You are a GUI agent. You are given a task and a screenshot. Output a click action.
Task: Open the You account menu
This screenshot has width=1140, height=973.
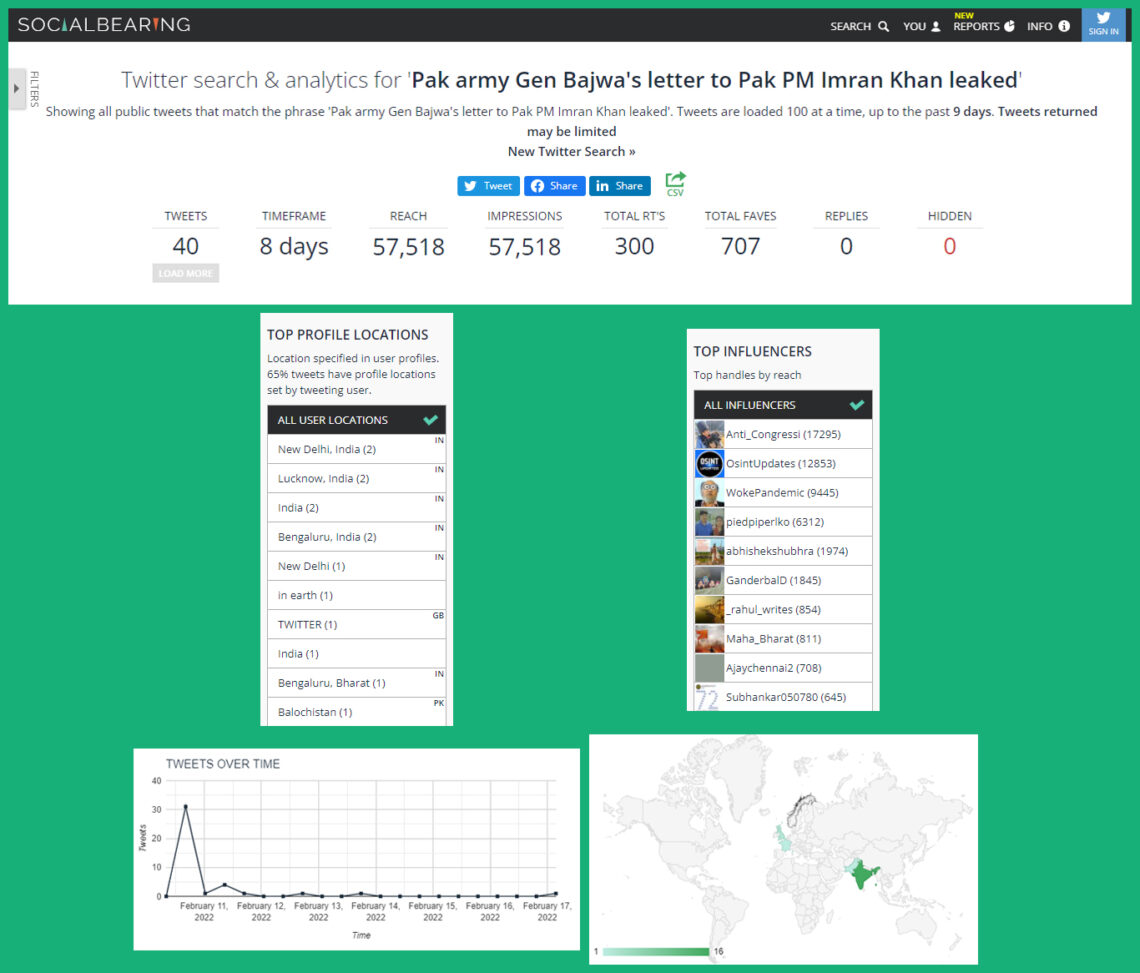coord(921,26)
